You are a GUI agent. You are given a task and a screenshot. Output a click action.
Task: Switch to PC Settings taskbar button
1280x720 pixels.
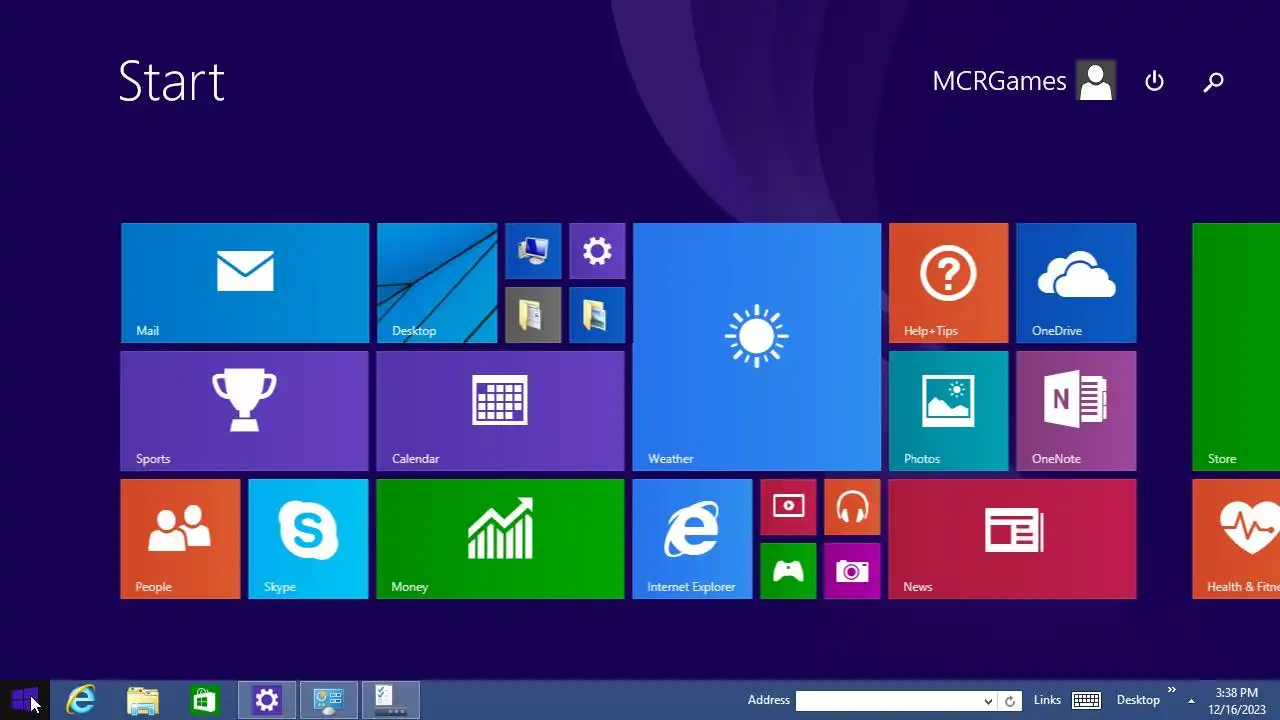(267, 700)
